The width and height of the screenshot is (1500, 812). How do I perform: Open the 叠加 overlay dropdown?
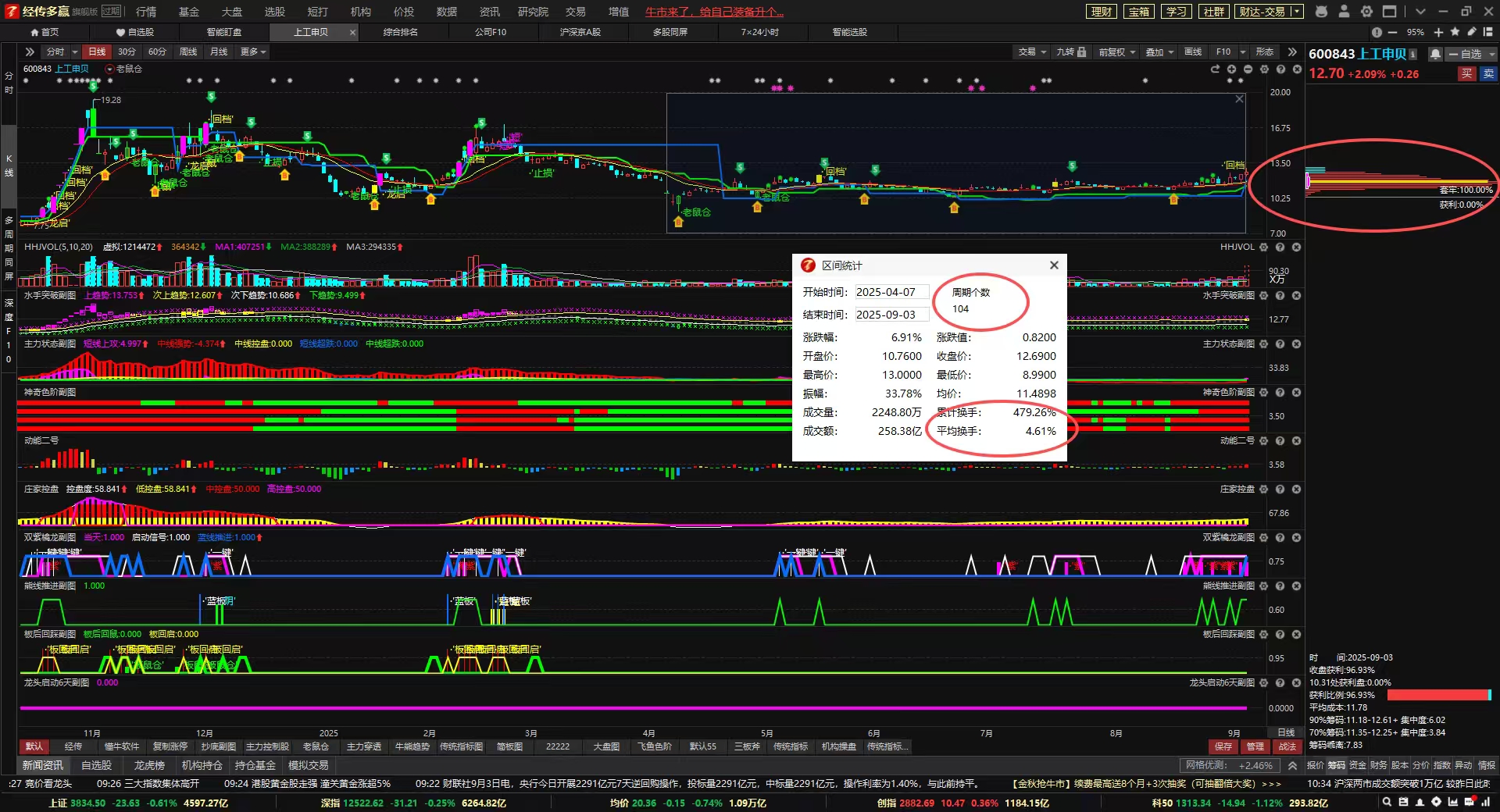point(1159,52)
